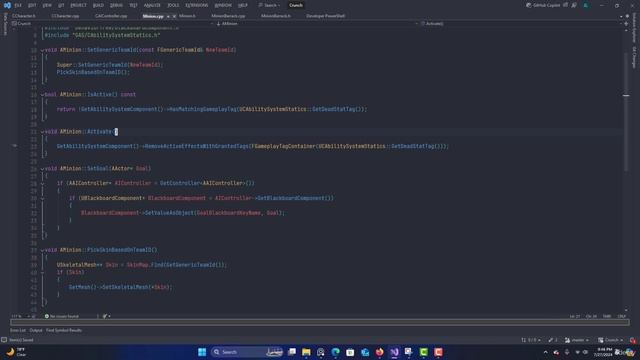Collapse the UBlackboardComponent if block
Viewport: 640px width, 360px height.
click(x=42, y=198)
